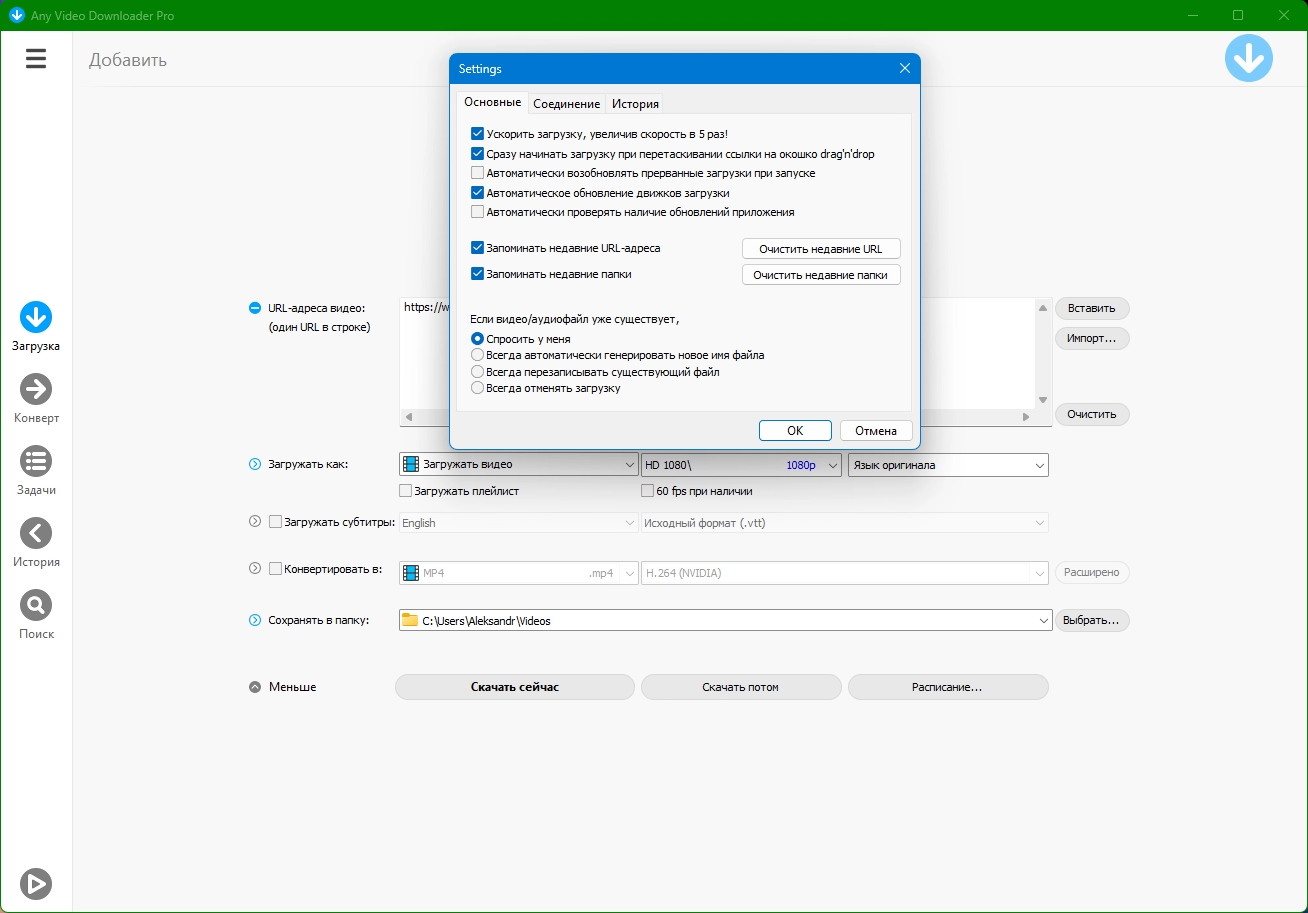Collapse options with the Меньше arrow icon

tap(254, 687)
